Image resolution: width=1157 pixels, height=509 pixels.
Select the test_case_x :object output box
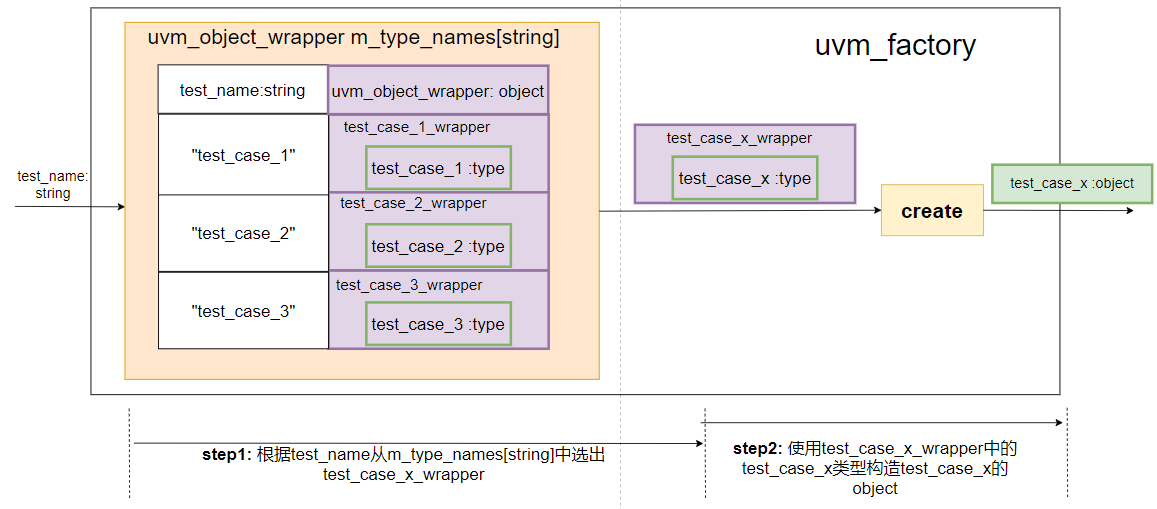[1071, 183]
